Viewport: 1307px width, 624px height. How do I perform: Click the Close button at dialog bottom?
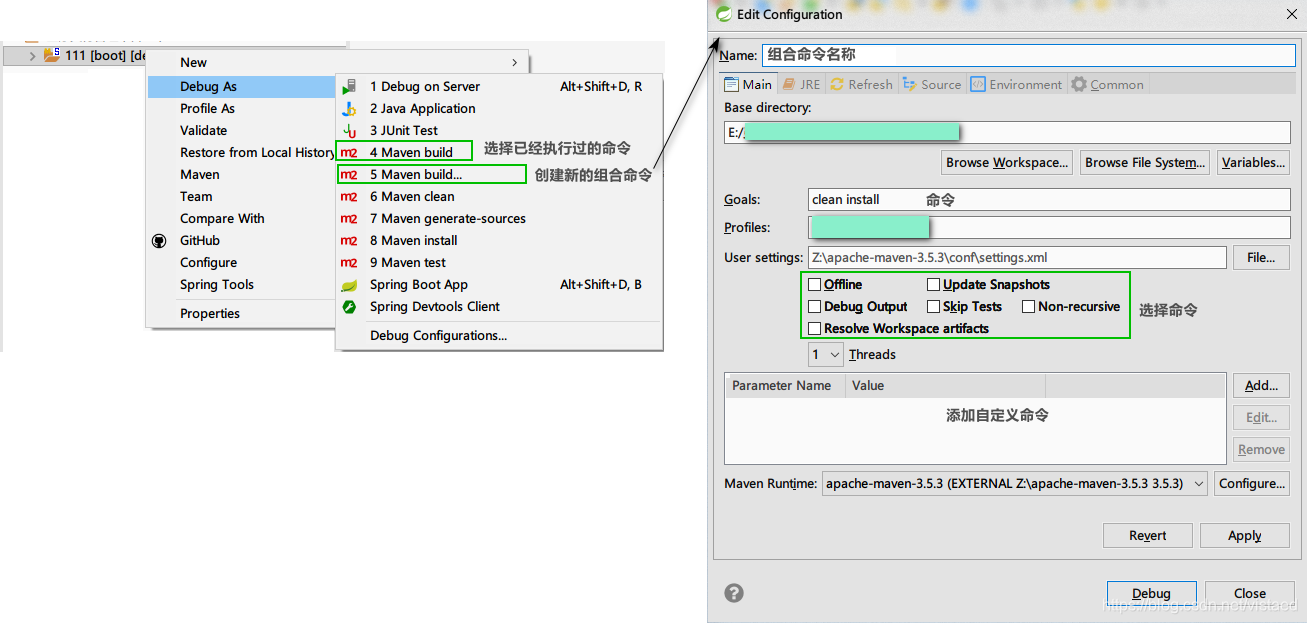pos(1250,594)
